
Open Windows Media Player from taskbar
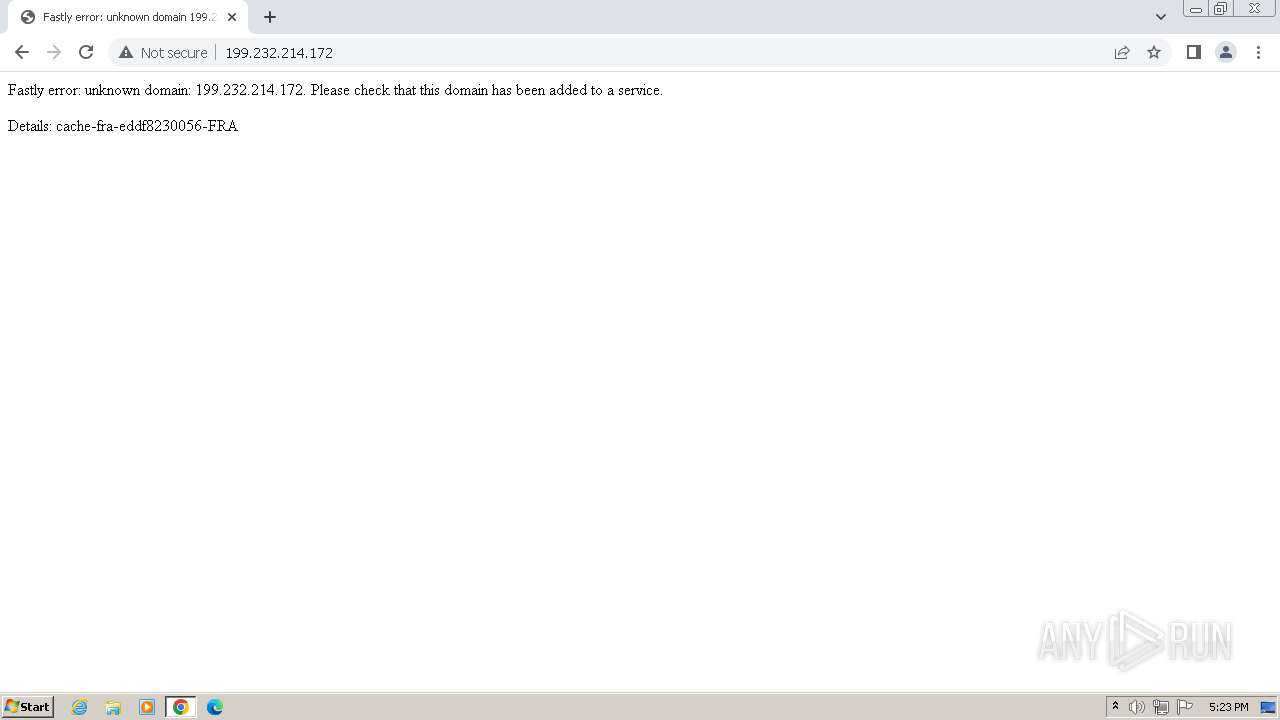(x=147, y=707)
